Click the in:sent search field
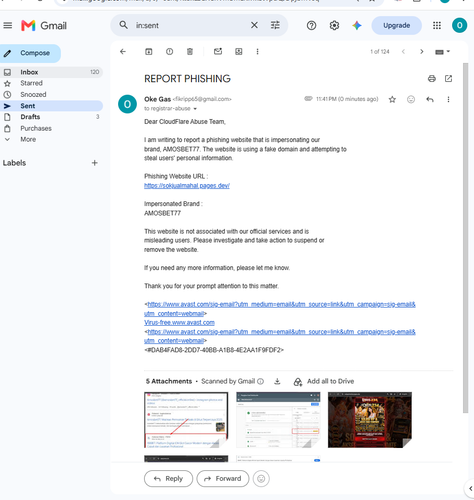Screen dimensions: 474x500 [x=190, y=25]
